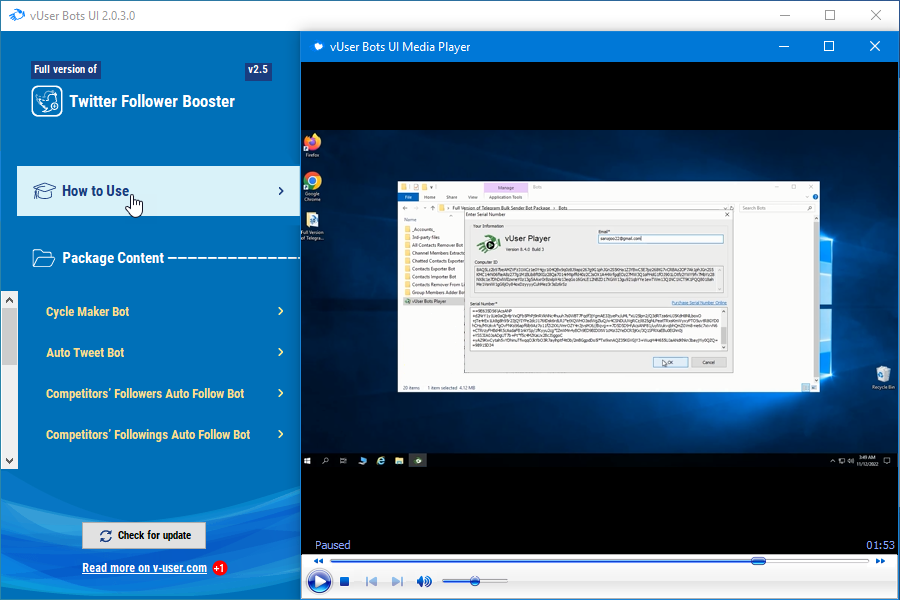The image size is (900, 600).
Task: Click the package list scrollbar thumb
Action: [9, 336]
